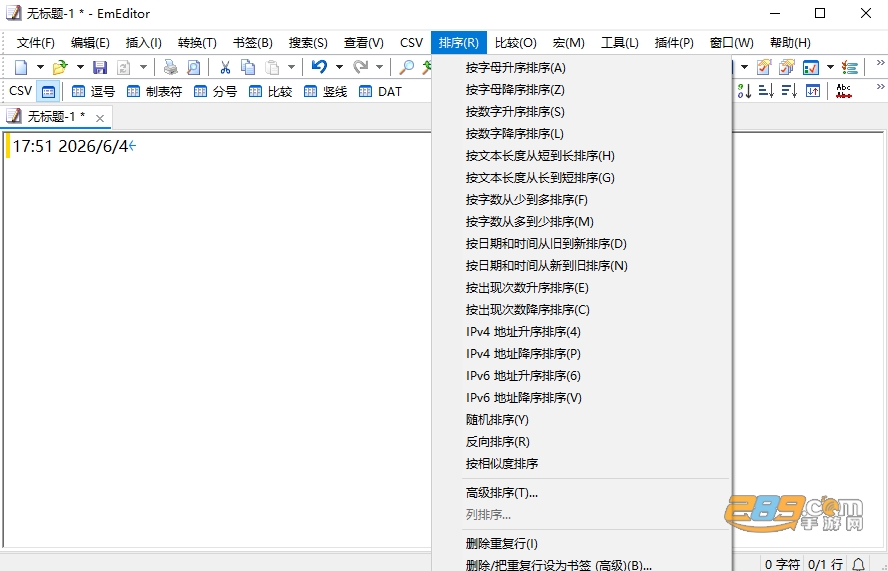Click the Copy icon in toolbar
888x571 pixels.
click(x=248, y=67)
